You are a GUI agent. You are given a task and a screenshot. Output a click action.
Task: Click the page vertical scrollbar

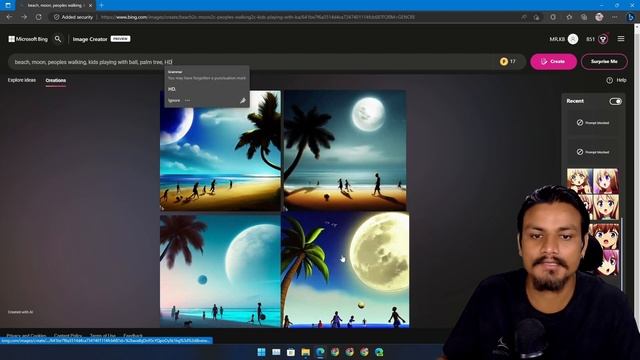pyautogui.click(x=637, y=176)
